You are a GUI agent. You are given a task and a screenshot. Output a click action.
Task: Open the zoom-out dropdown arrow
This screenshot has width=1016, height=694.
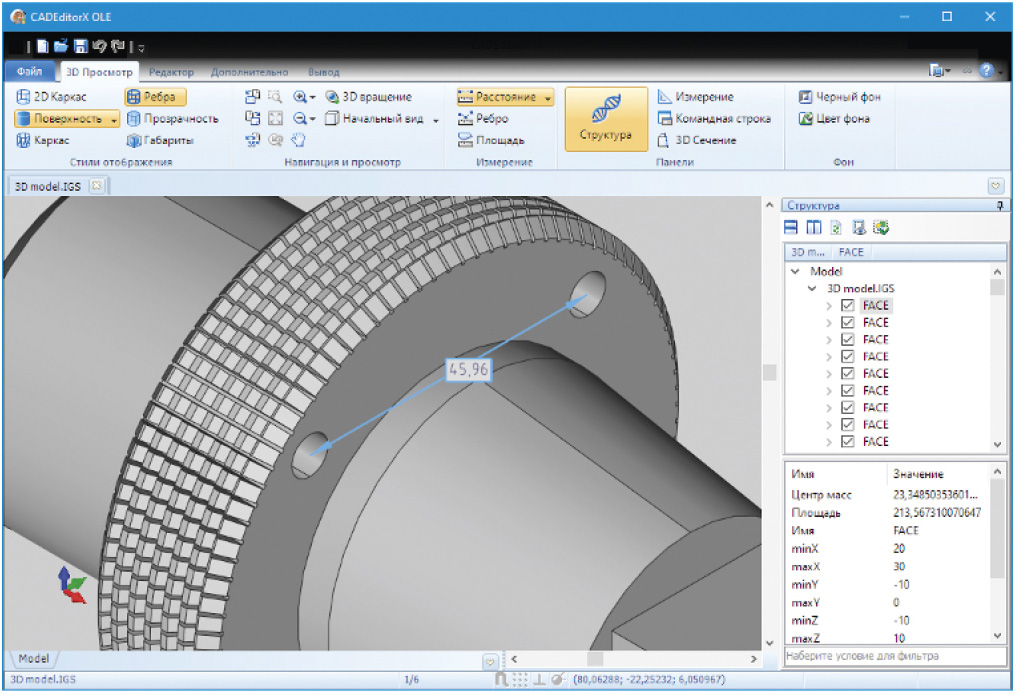(x=312, y=119)
